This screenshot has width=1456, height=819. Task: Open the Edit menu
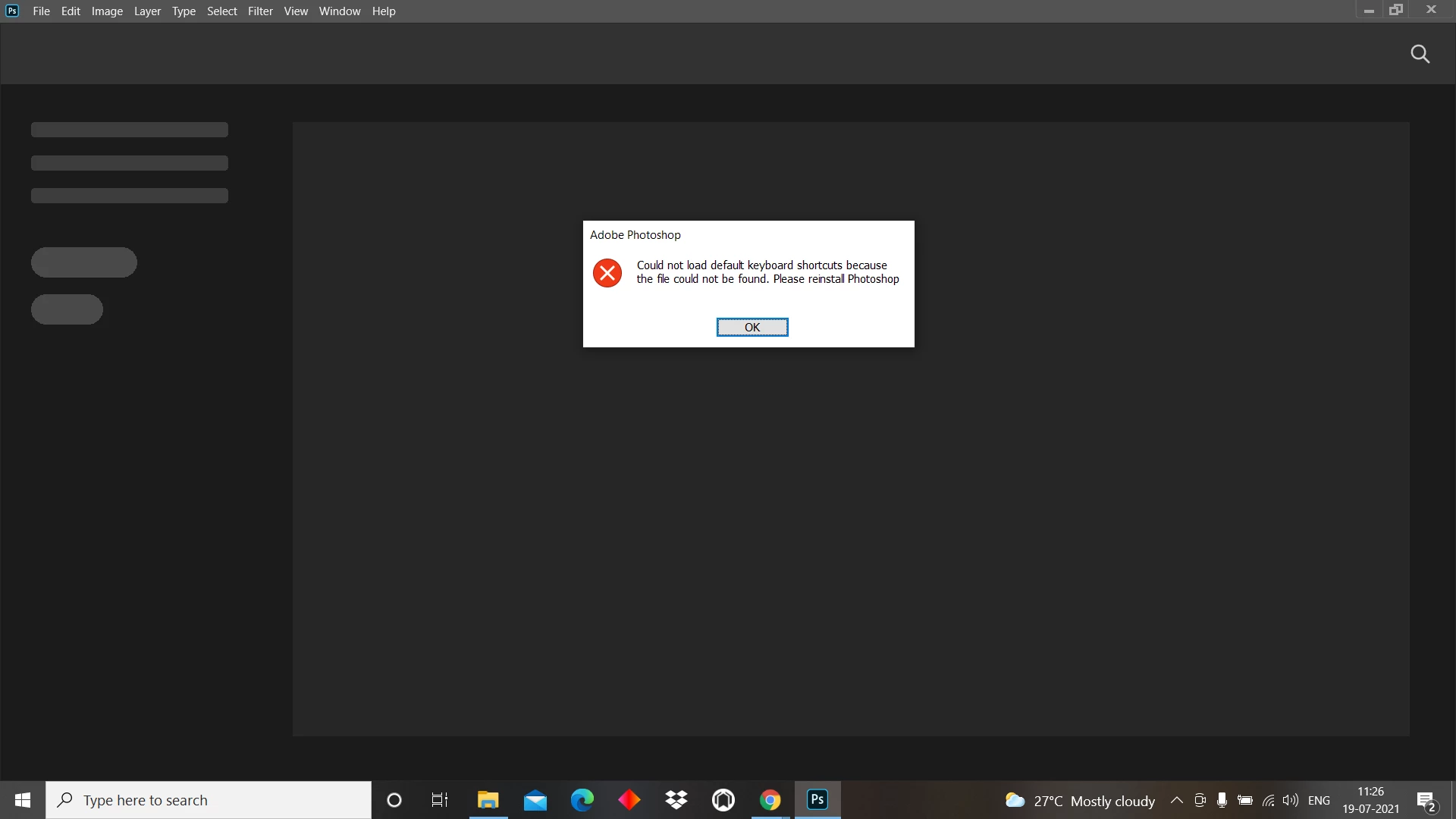pyautogui.click(x=71, y=11)
